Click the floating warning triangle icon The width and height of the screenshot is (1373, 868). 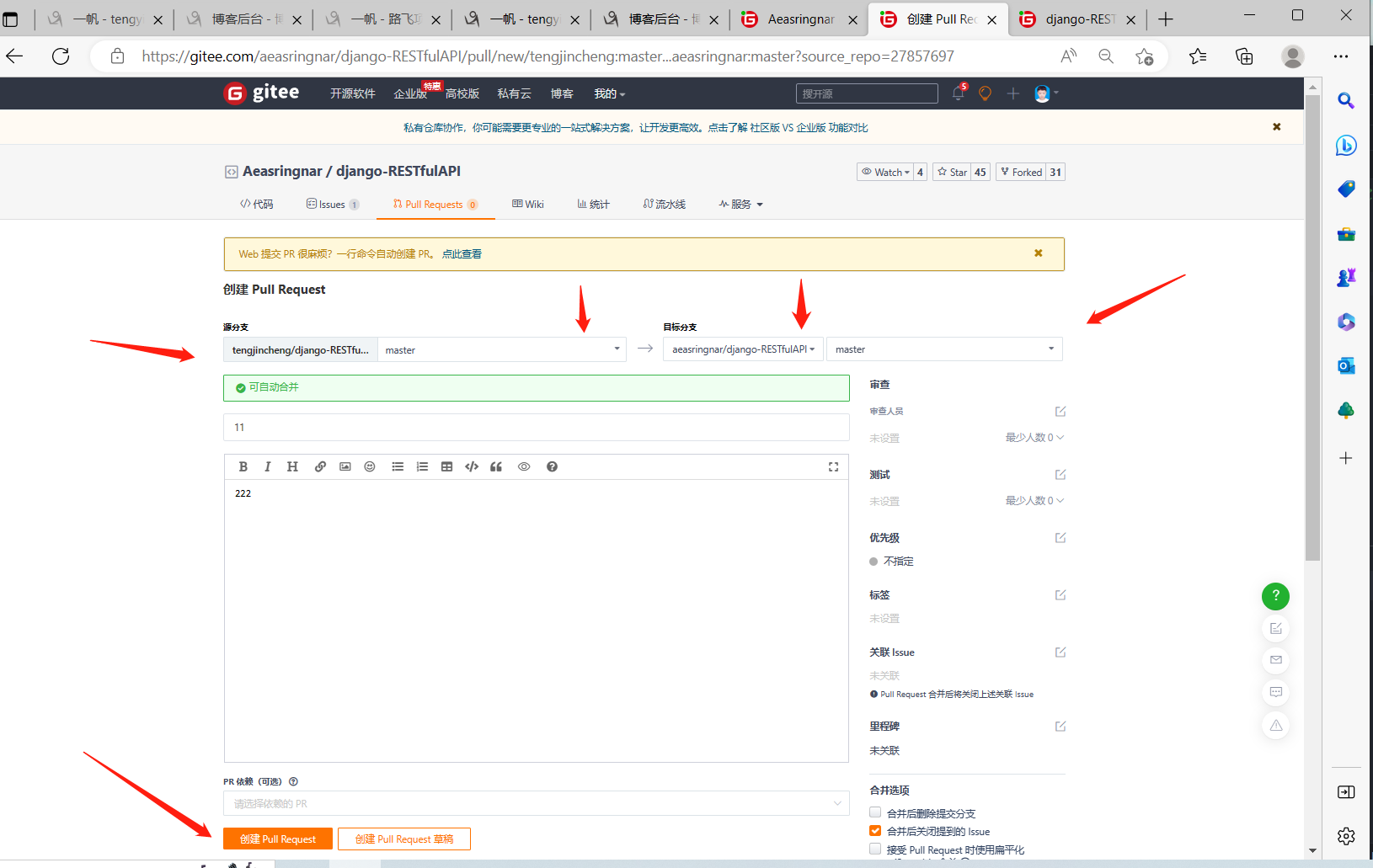pyautogui.click(x=1276, y=725)
